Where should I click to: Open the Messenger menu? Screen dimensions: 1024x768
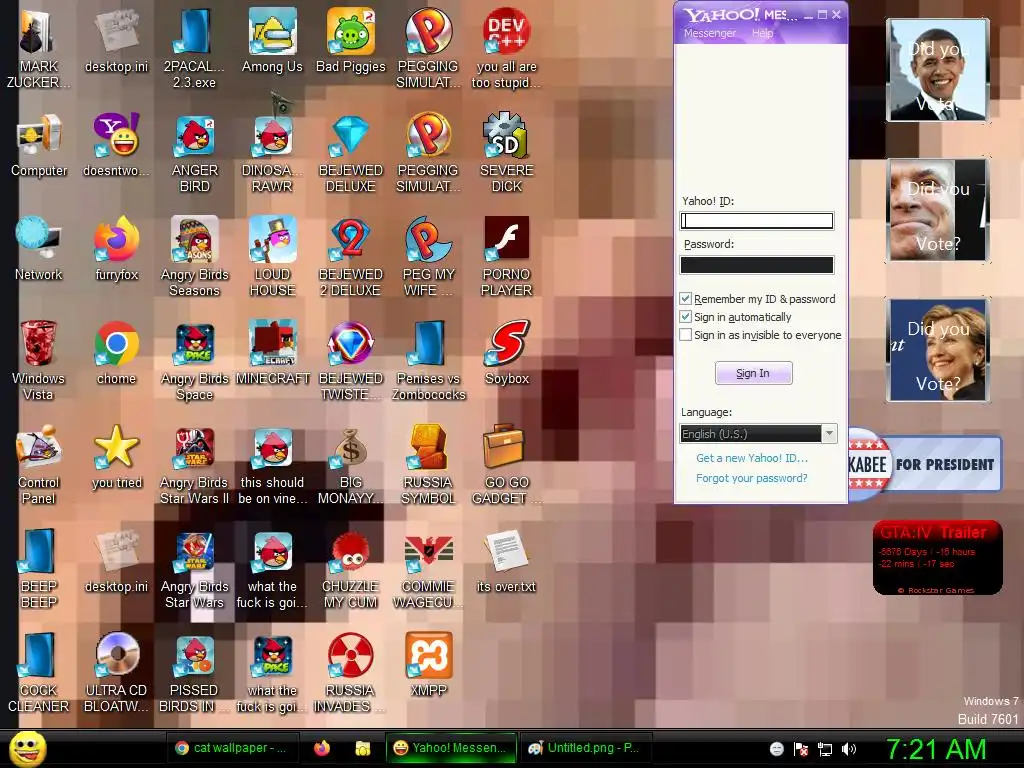coord(709,33)
